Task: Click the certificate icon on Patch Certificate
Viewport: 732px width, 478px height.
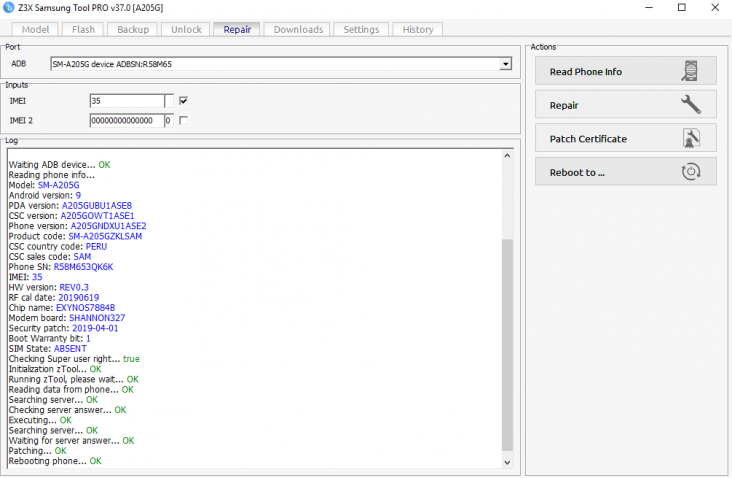Action: 691,139
